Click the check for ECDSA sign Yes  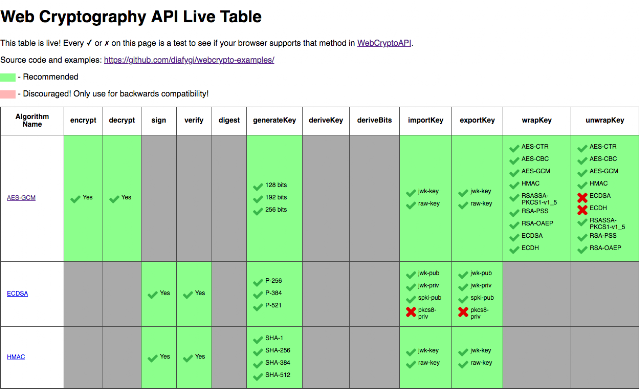[x=153, y=295]
